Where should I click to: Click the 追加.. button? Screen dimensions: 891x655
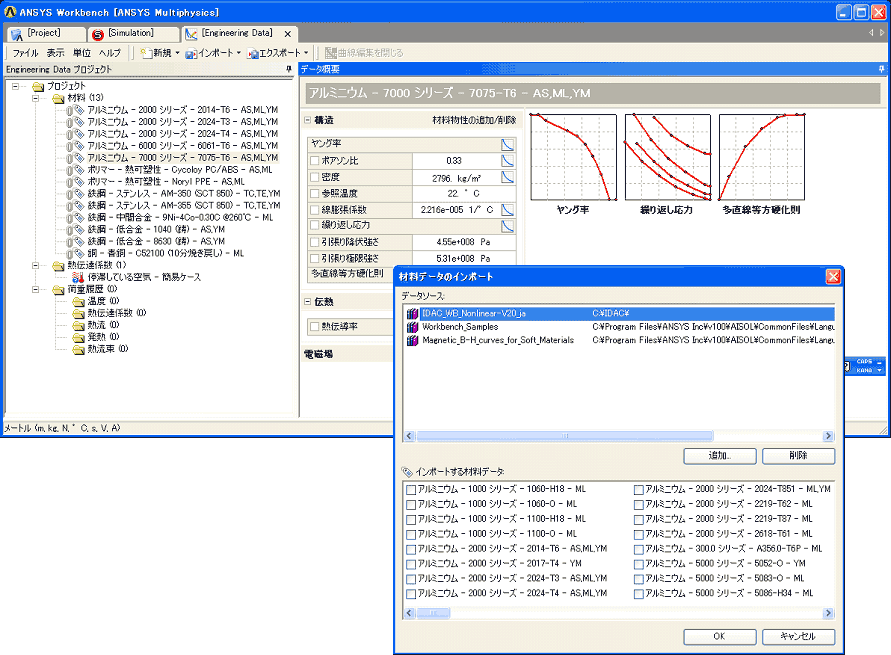tap(720, 456)
